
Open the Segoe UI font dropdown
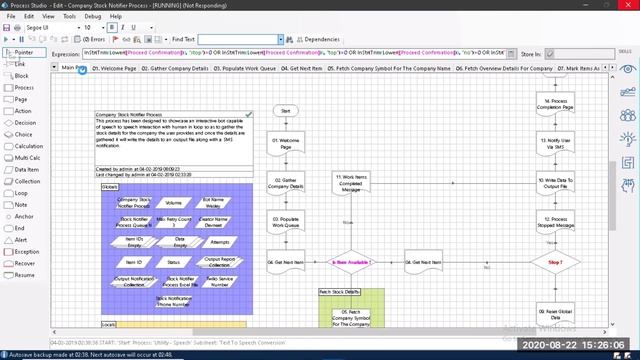(x=79, y=28)
